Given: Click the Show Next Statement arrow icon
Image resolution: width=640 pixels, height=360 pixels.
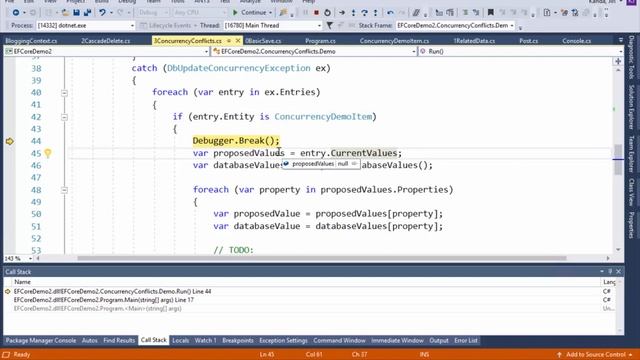Looking at the screenshot, I should pos(342,13).
